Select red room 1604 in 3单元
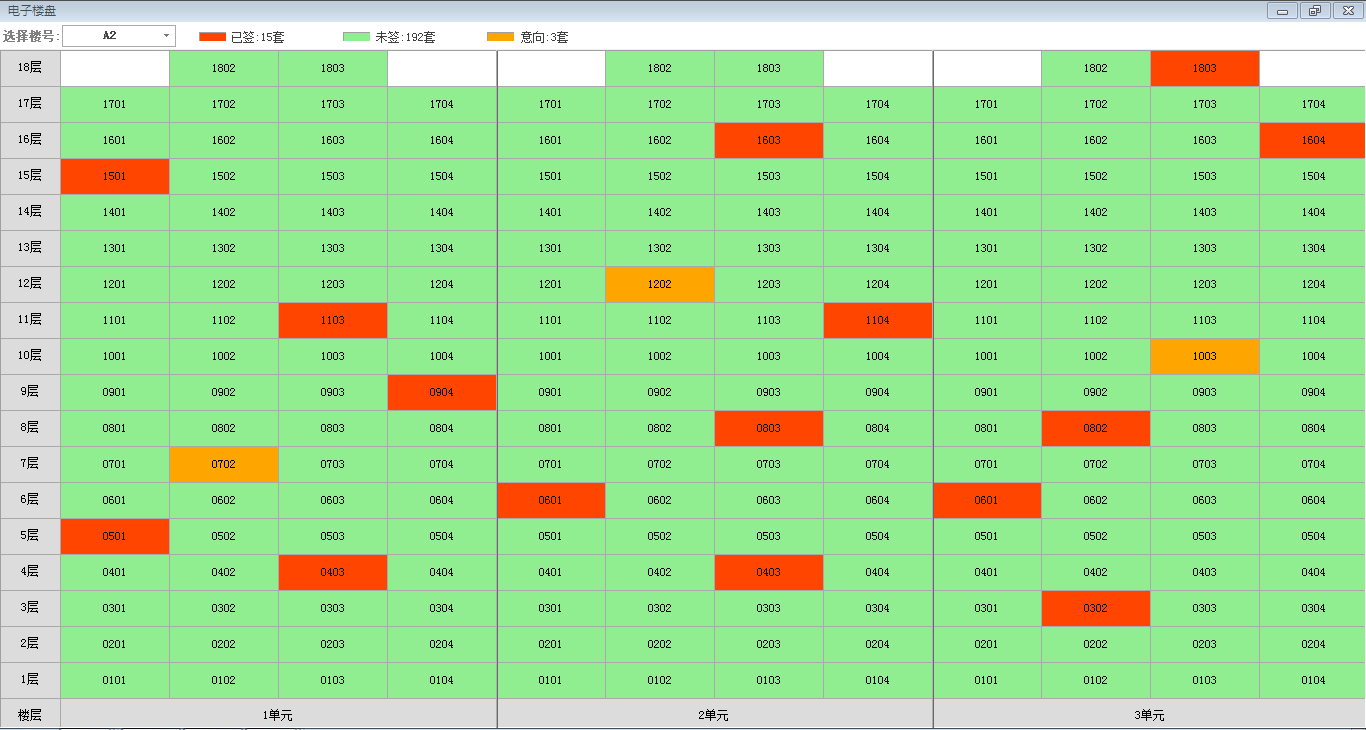Screen dimensions: 1366x730 pyautogui.click(x=1312, y=140)
